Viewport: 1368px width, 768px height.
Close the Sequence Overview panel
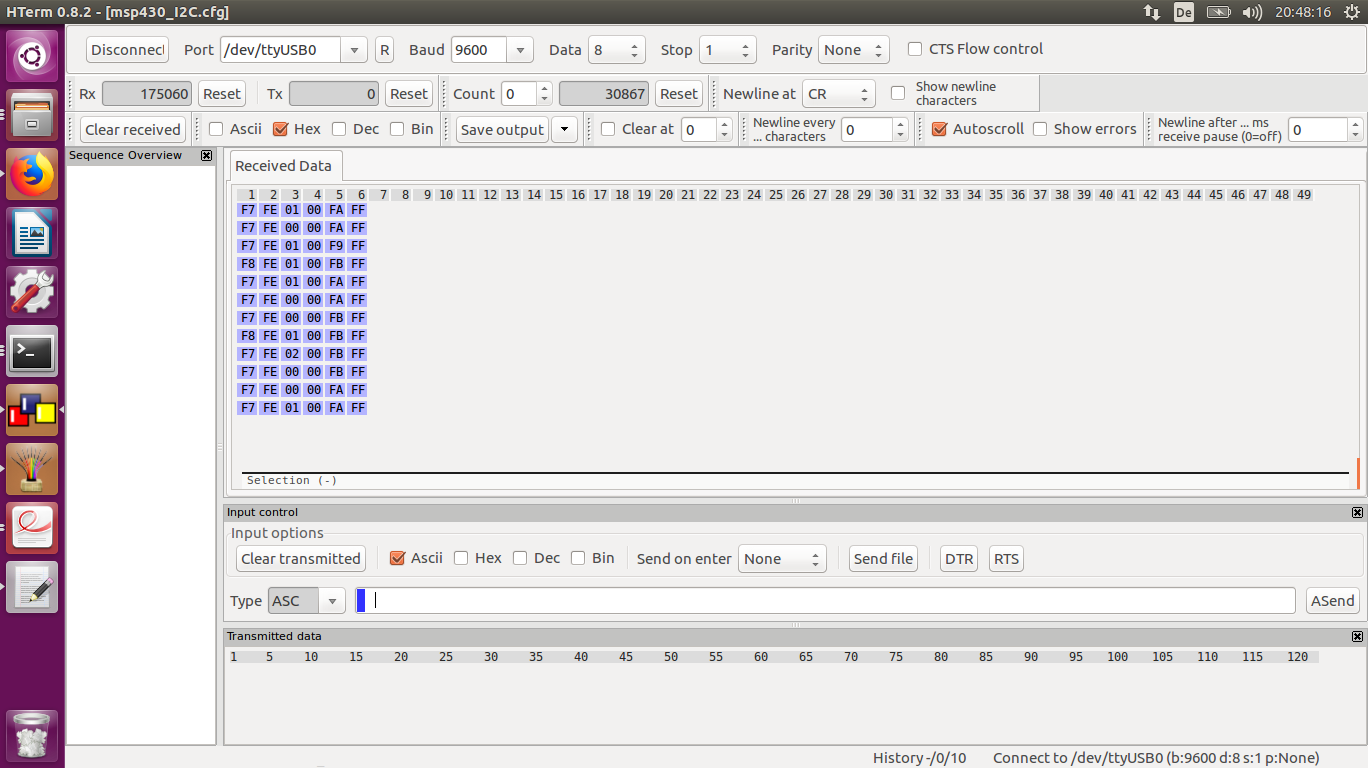click(x=206, y=156)
